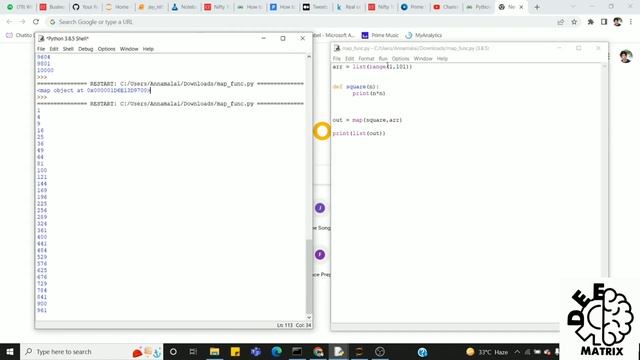Click Python Shell vertical scrollbar thumb
The width and height of the screenshot is (640, 360).
point(309,277)
